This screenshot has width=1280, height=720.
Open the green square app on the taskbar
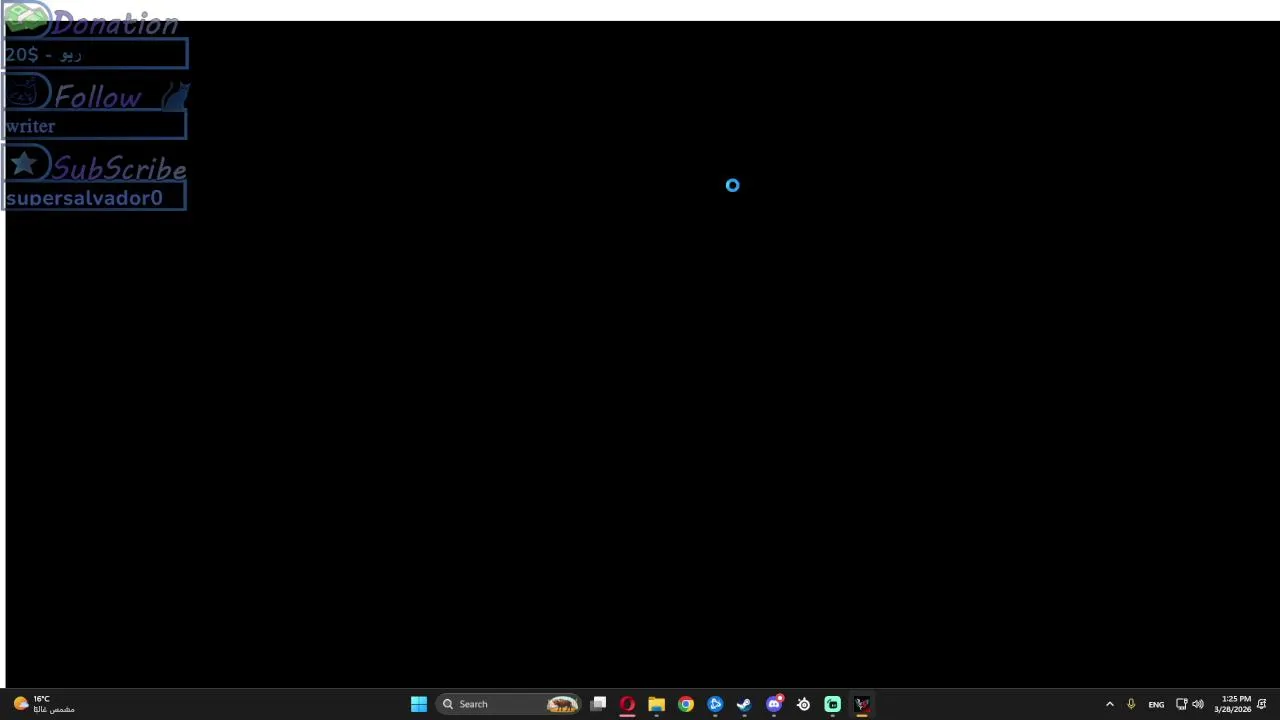(x=832, y=704)
